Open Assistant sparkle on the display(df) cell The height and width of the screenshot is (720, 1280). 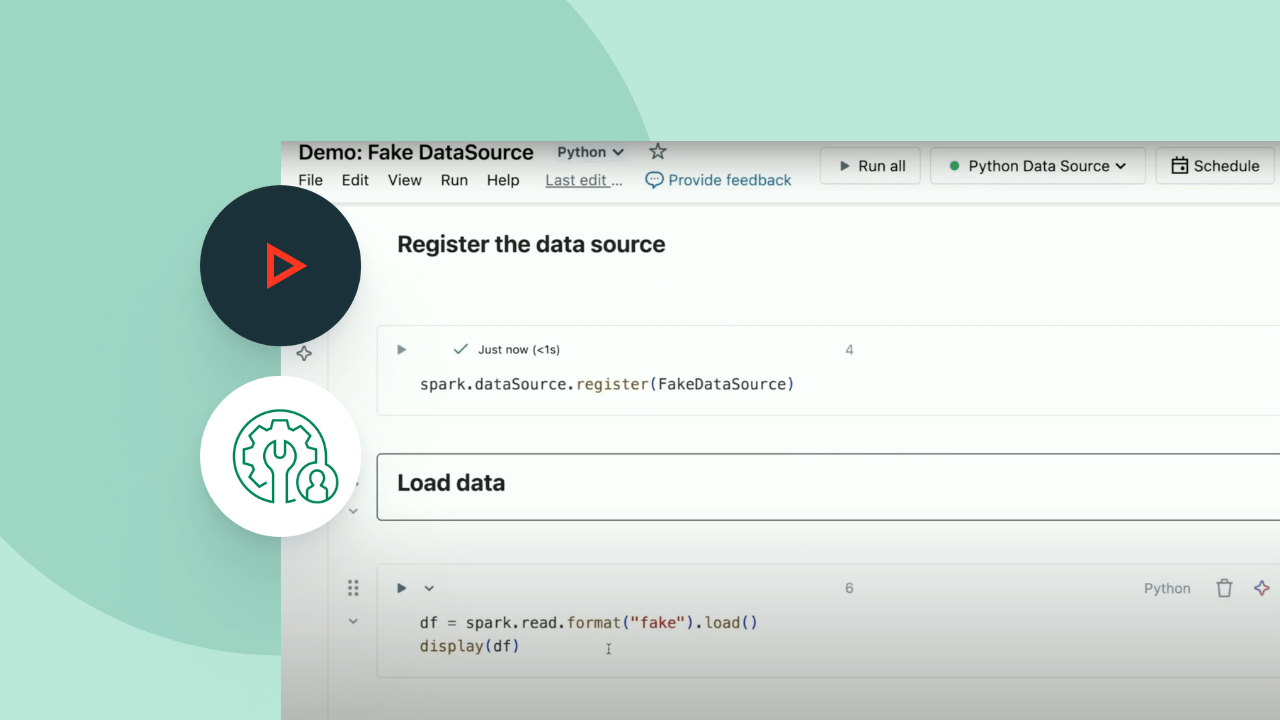coord(1262,588)
